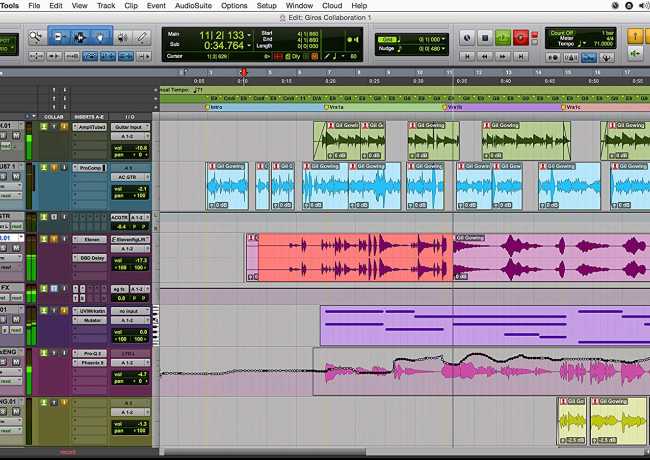Select the purple MIDI clip

485,326
